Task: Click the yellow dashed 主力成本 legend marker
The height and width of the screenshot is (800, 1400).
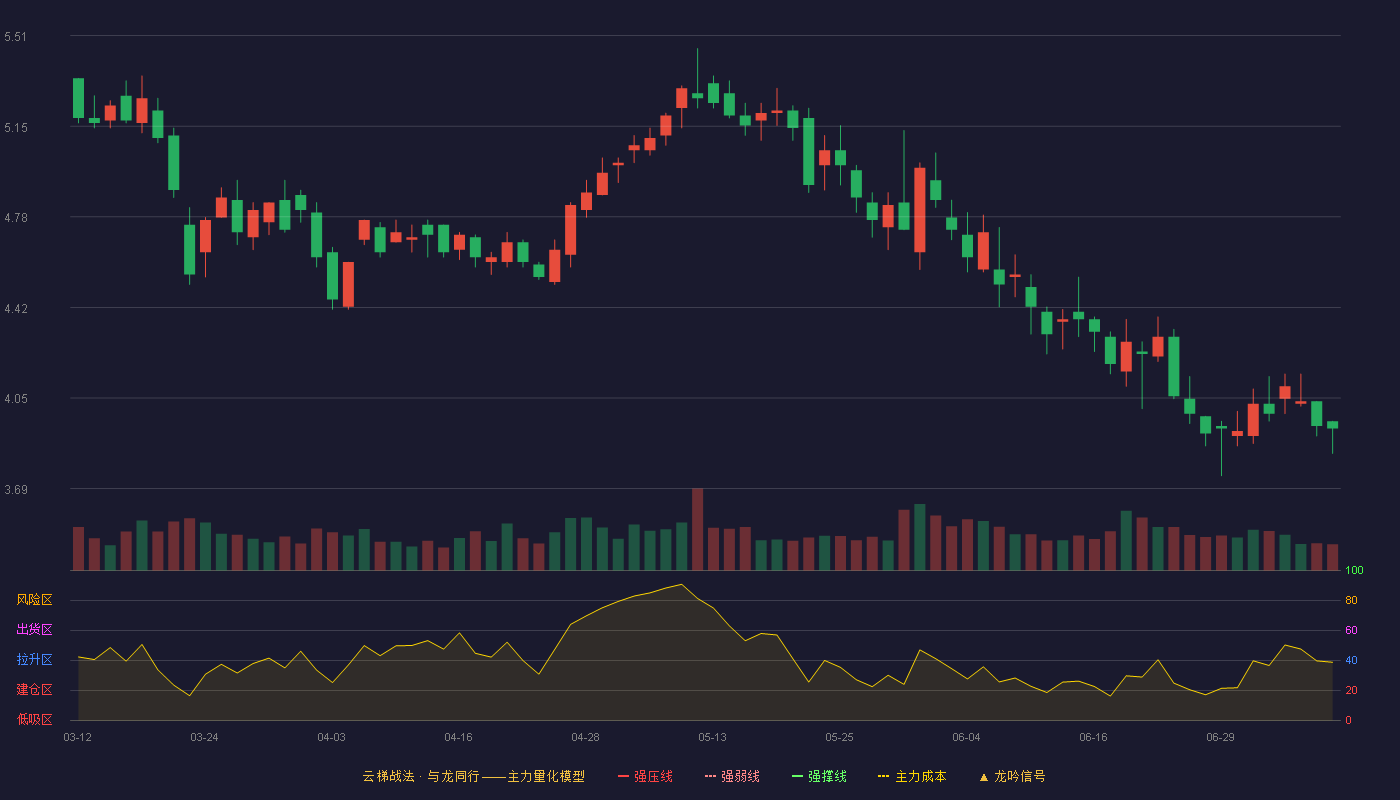Action: click(x=884, y=776)
